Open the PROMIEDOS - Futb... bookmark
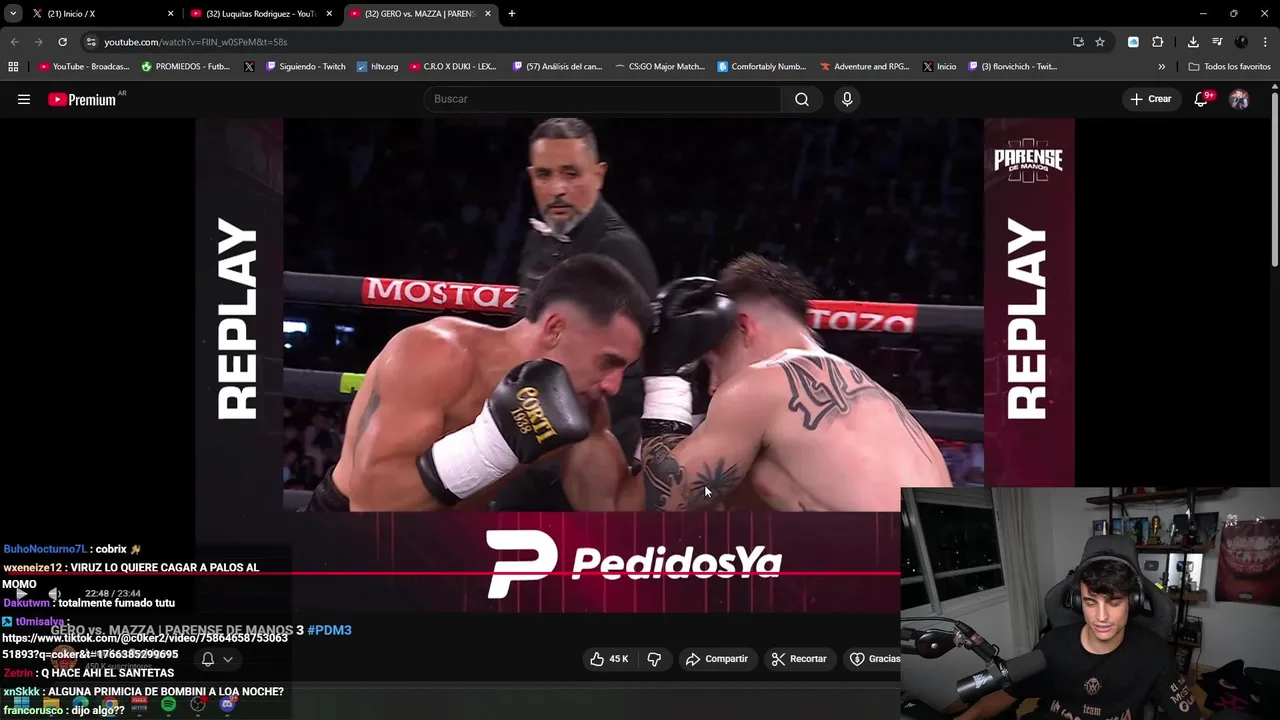 (x=186, y=67)
